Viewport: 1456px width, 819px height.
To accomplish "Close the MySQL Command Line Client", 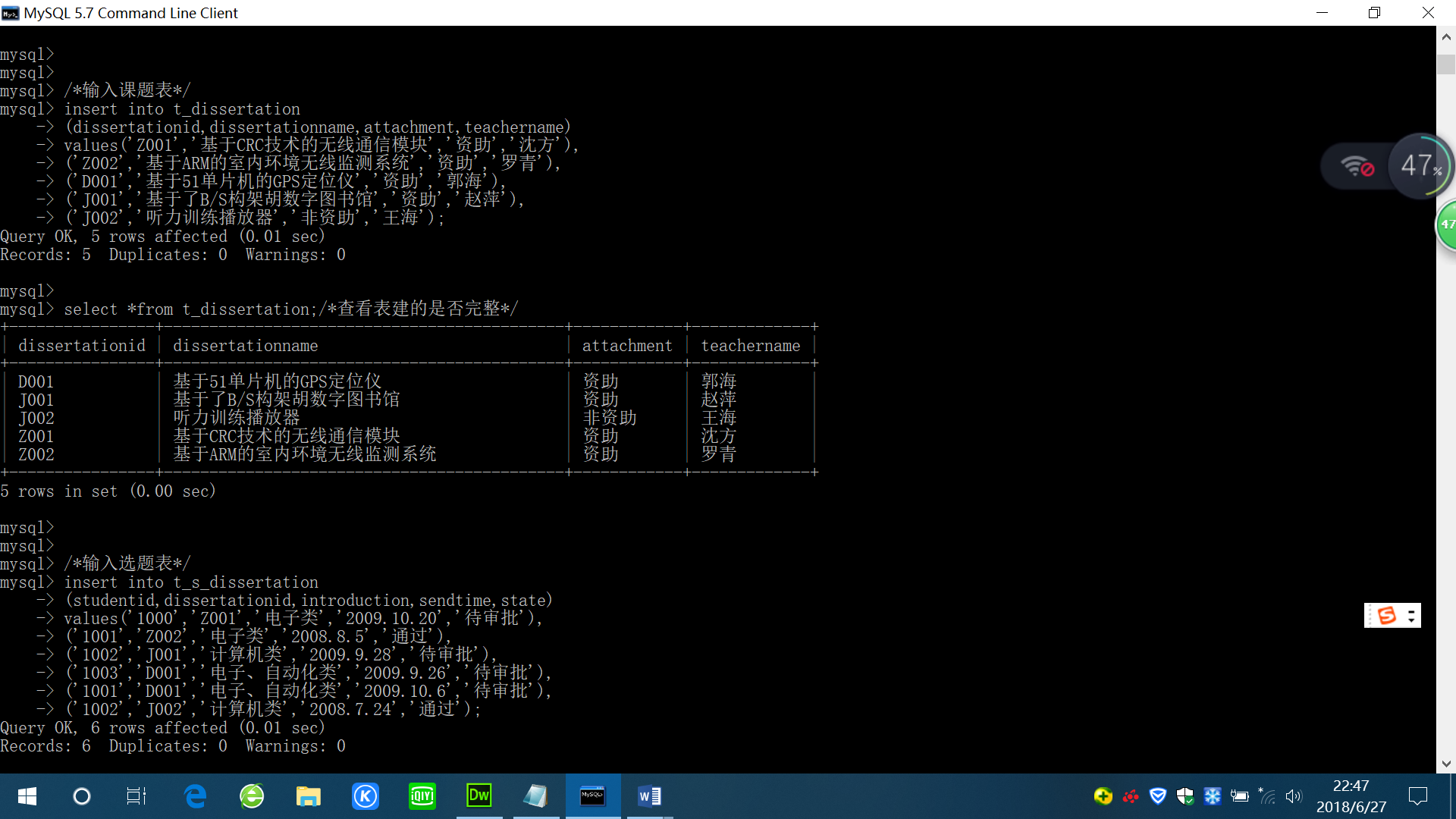I will click(x=1428, y=13).
